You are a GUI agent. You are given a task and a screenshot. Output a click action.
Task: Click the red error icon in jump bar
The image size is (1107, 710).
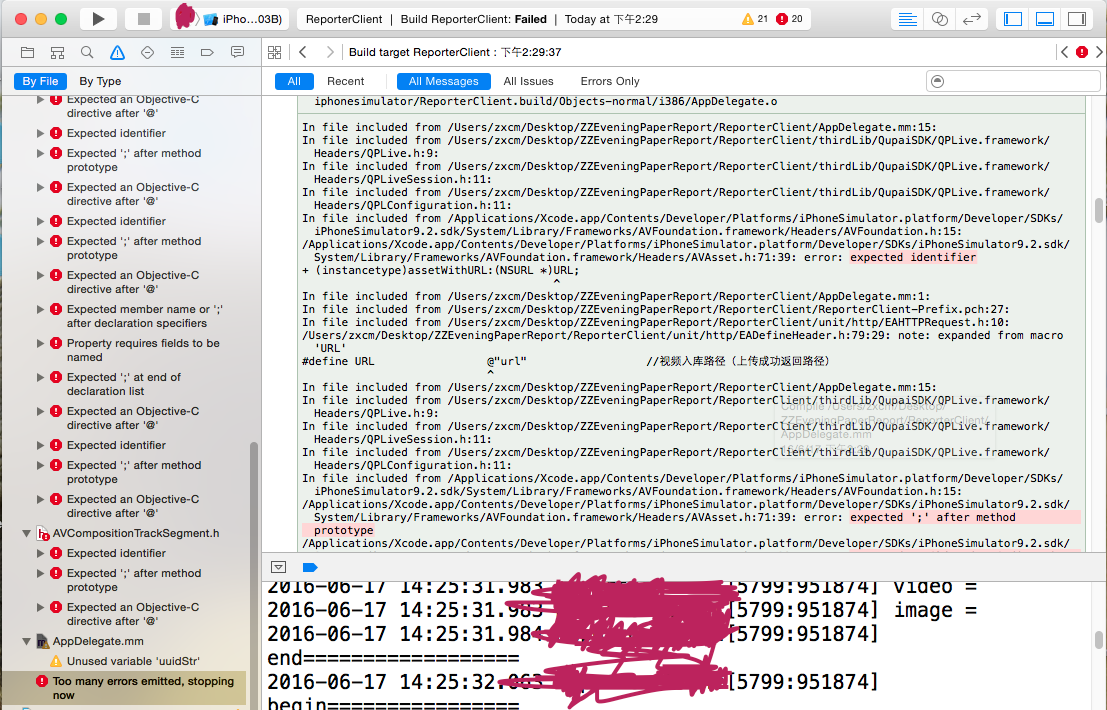[x=1082, y=52]
